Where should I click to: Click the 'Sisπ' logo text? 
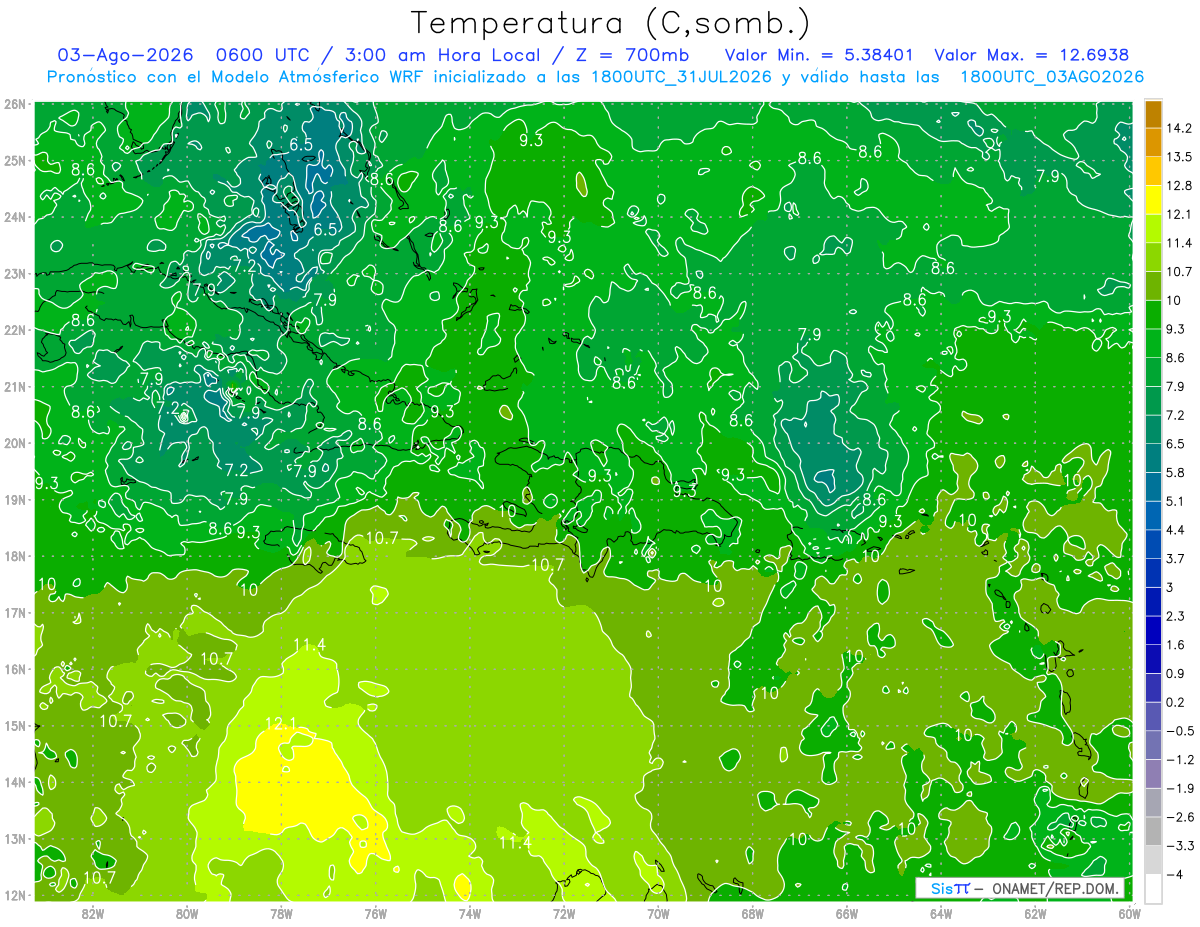click(x=951, y=889)
